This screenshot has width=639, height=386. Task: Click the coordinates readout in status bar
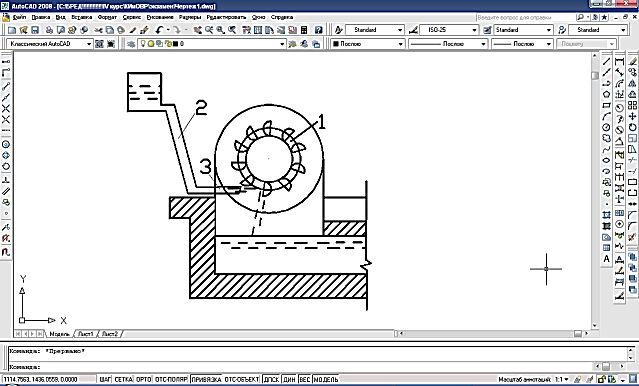40,379
